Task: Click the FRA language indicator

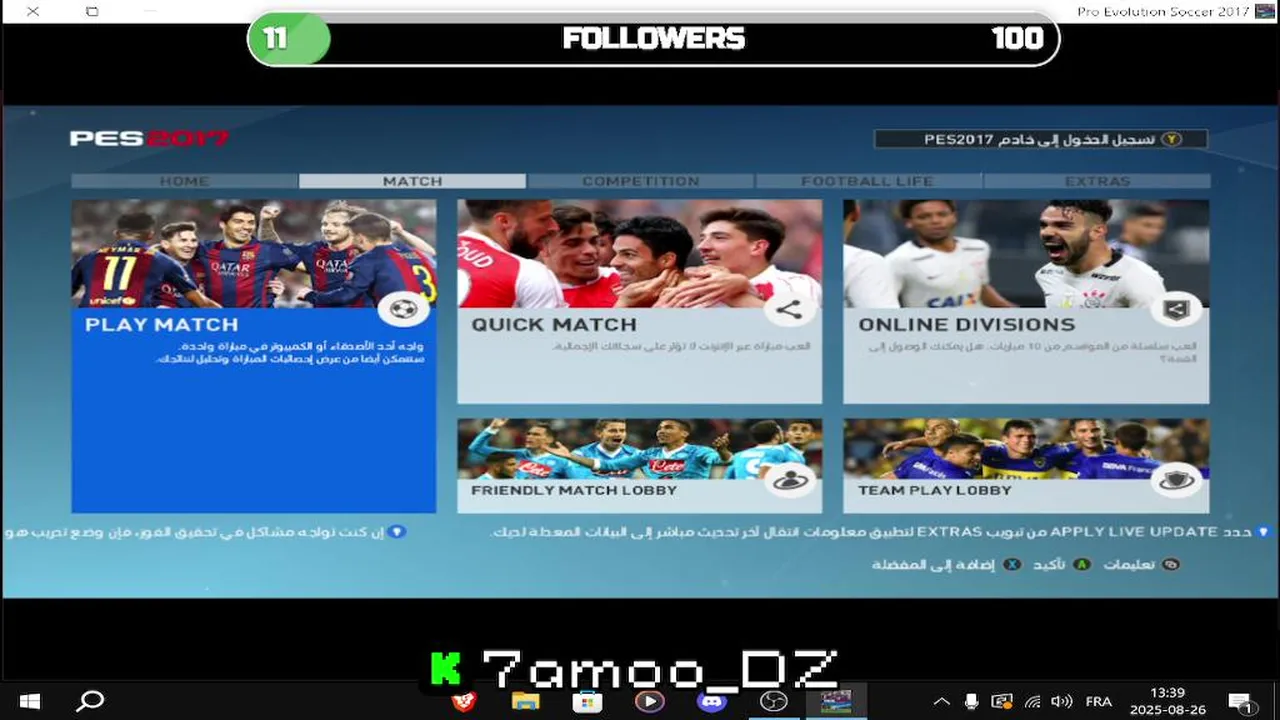Action: click(1098, 701)
